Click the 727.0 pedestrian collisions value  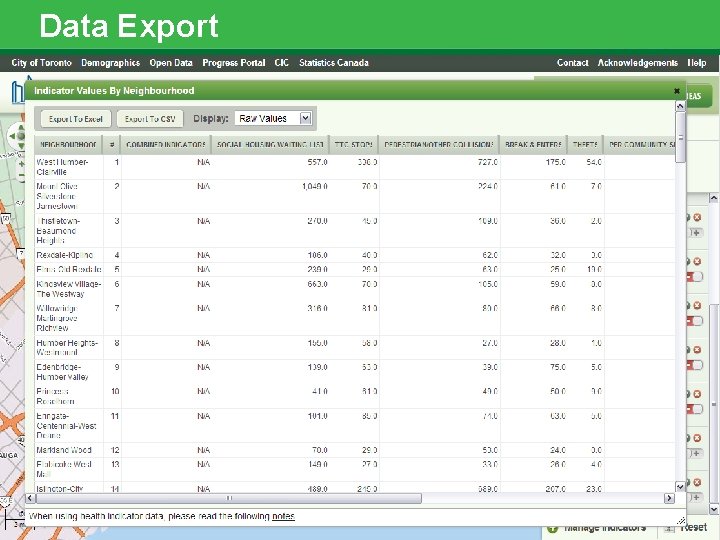[x=488, y=162]
